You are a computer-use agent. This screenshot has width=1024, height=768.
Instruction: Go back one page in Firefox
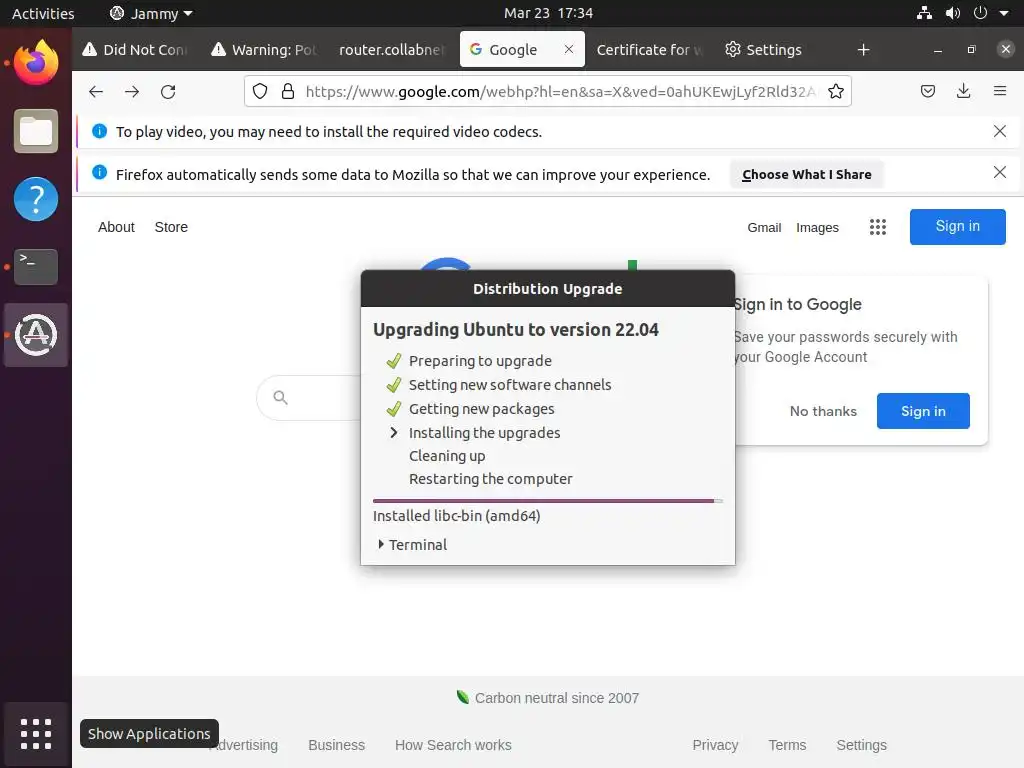pyautogui.click(x=96, y=91)
